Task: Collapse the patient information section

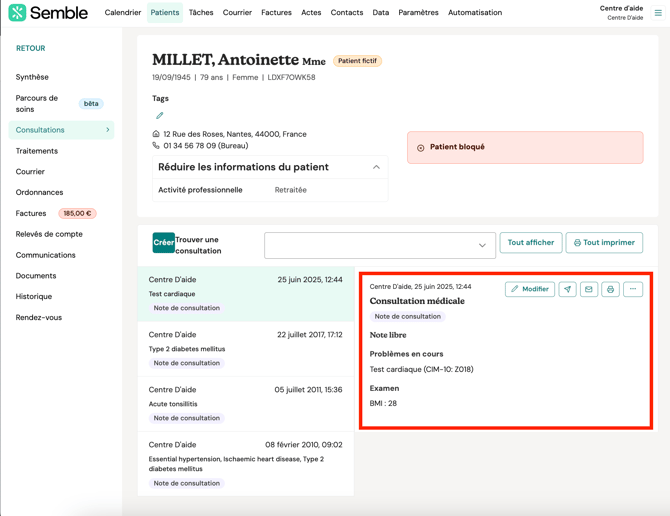Action: [376, 167]
